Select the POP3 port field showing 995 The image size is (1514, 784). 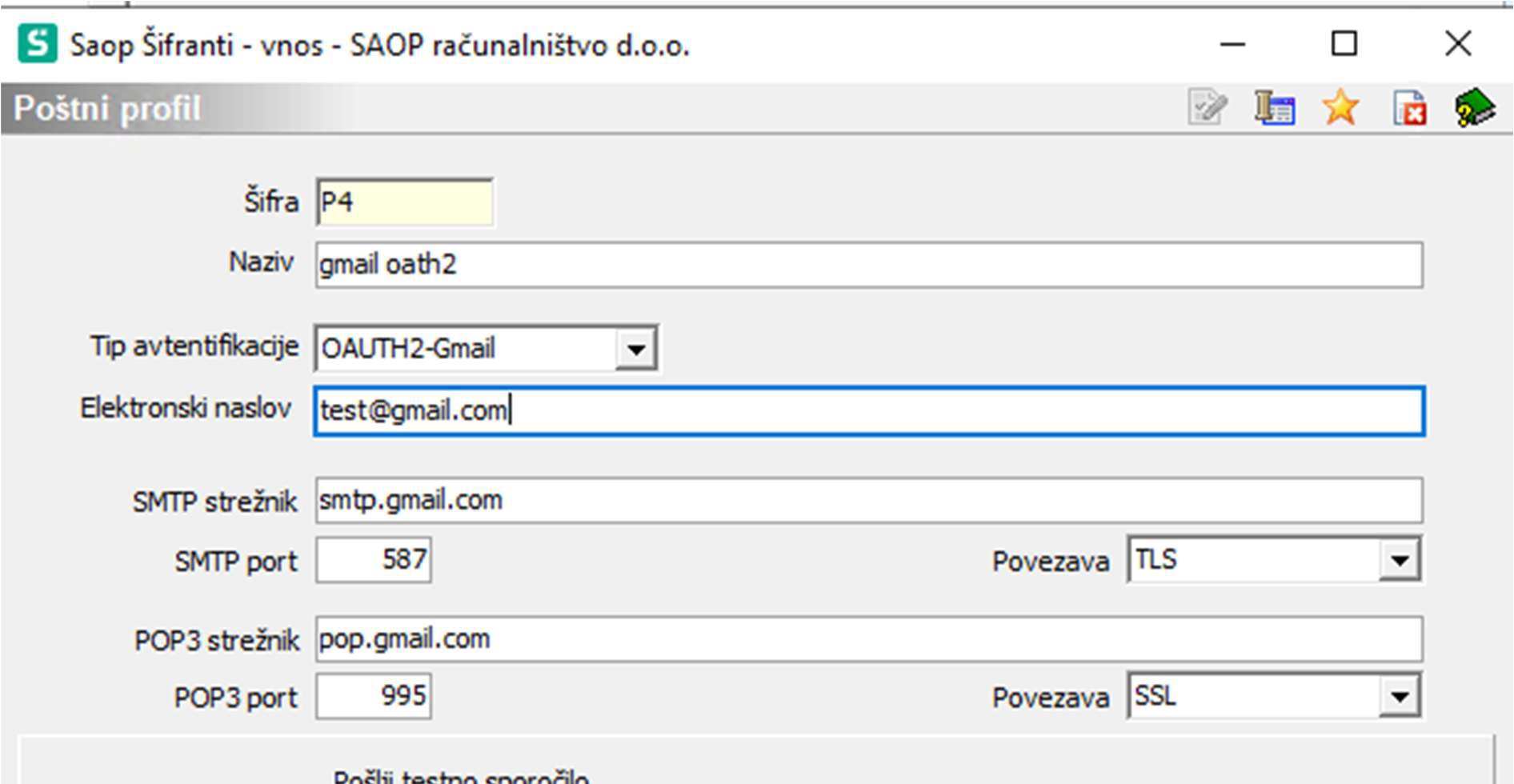[x=374, y=696]
